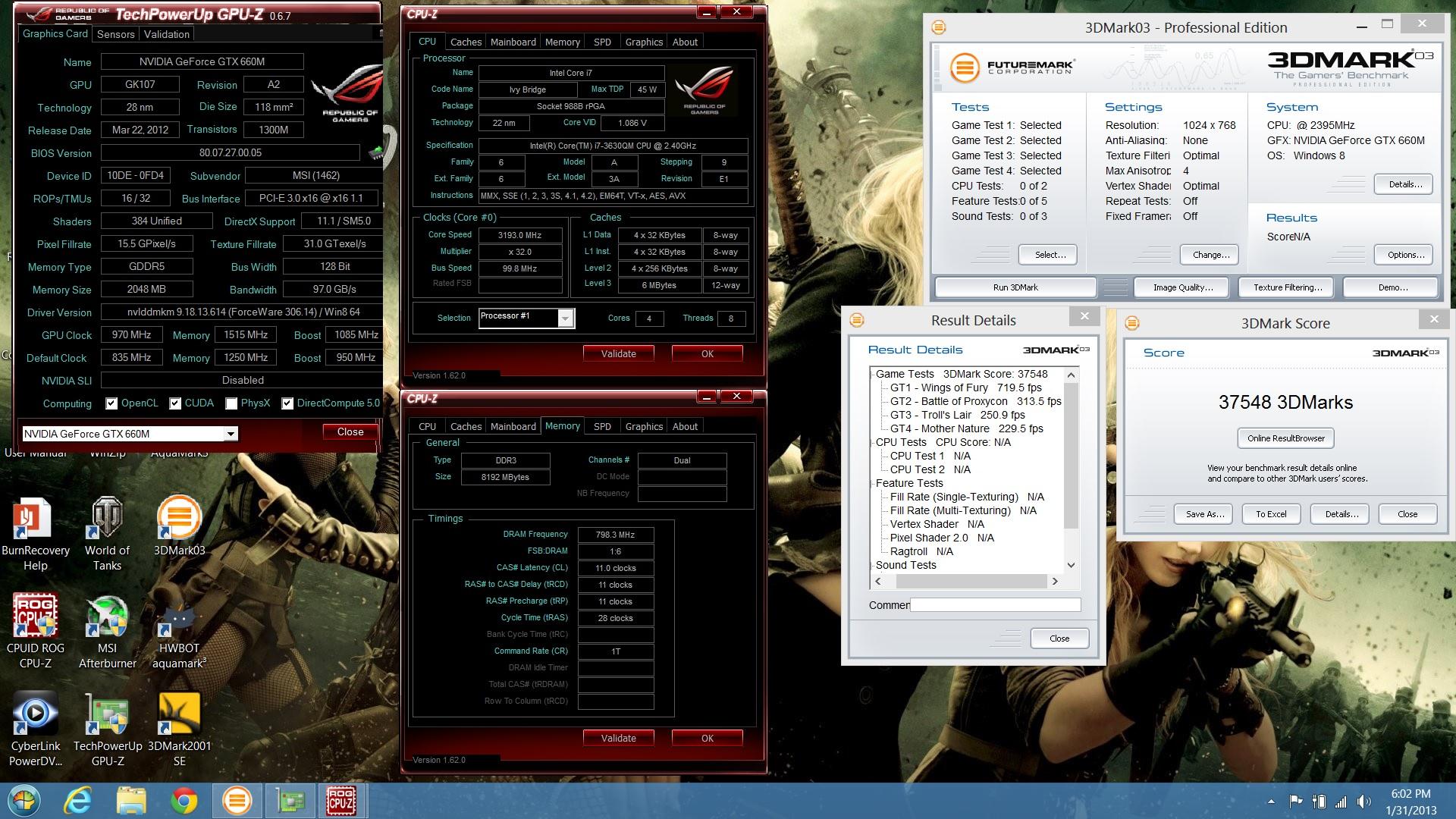Screen dimensions: 1456x819
Task: Click OK in the lower CPU-Z Memory window
Action: click(707, 738)
